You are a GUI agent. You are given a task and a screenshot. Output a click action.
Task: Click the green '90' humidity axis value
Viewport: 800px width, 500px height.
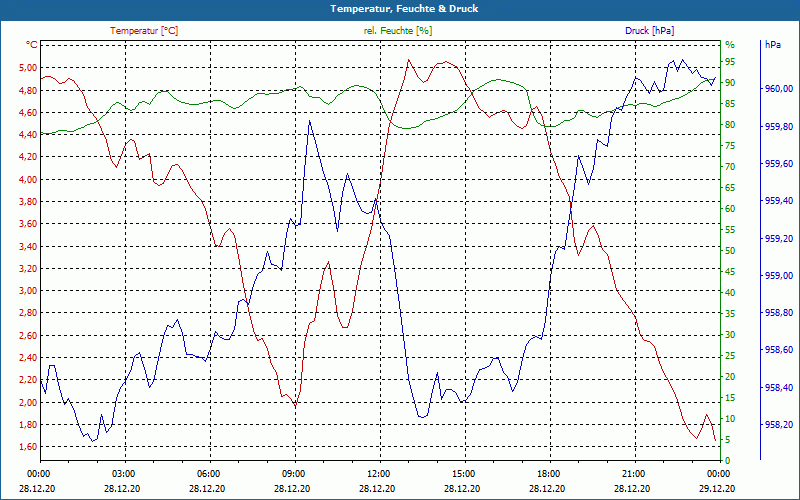tap(730, 83)
